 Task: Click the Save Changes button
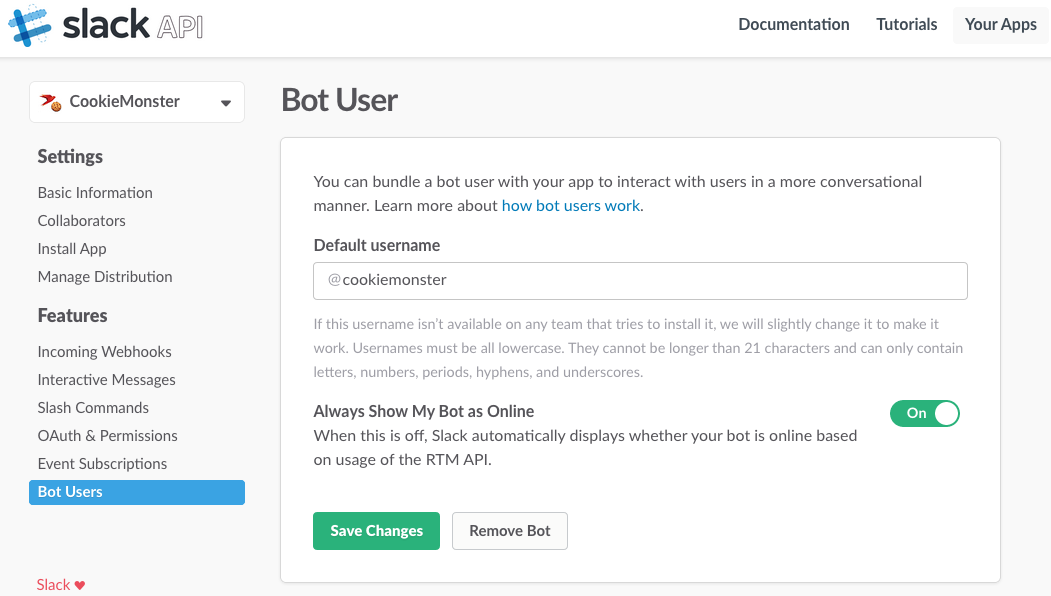click(x=376, y=531)
